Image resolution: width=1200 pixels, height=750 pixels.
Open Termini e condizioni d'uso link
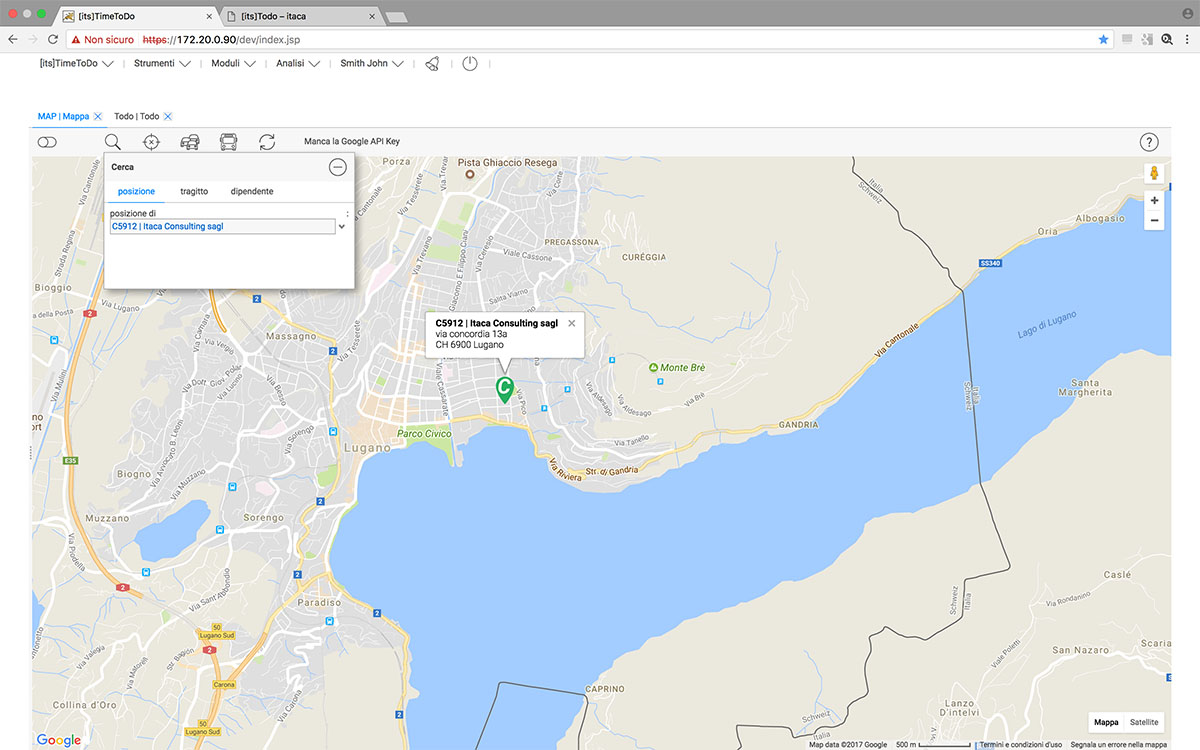(x=1021, y=745)
